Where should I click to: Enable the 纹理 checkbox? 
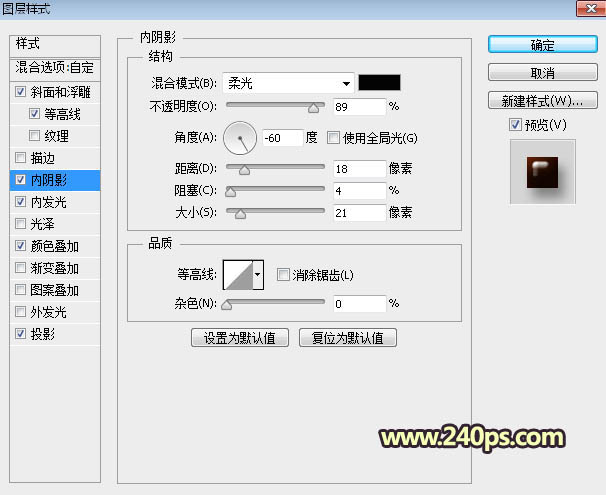34,136
